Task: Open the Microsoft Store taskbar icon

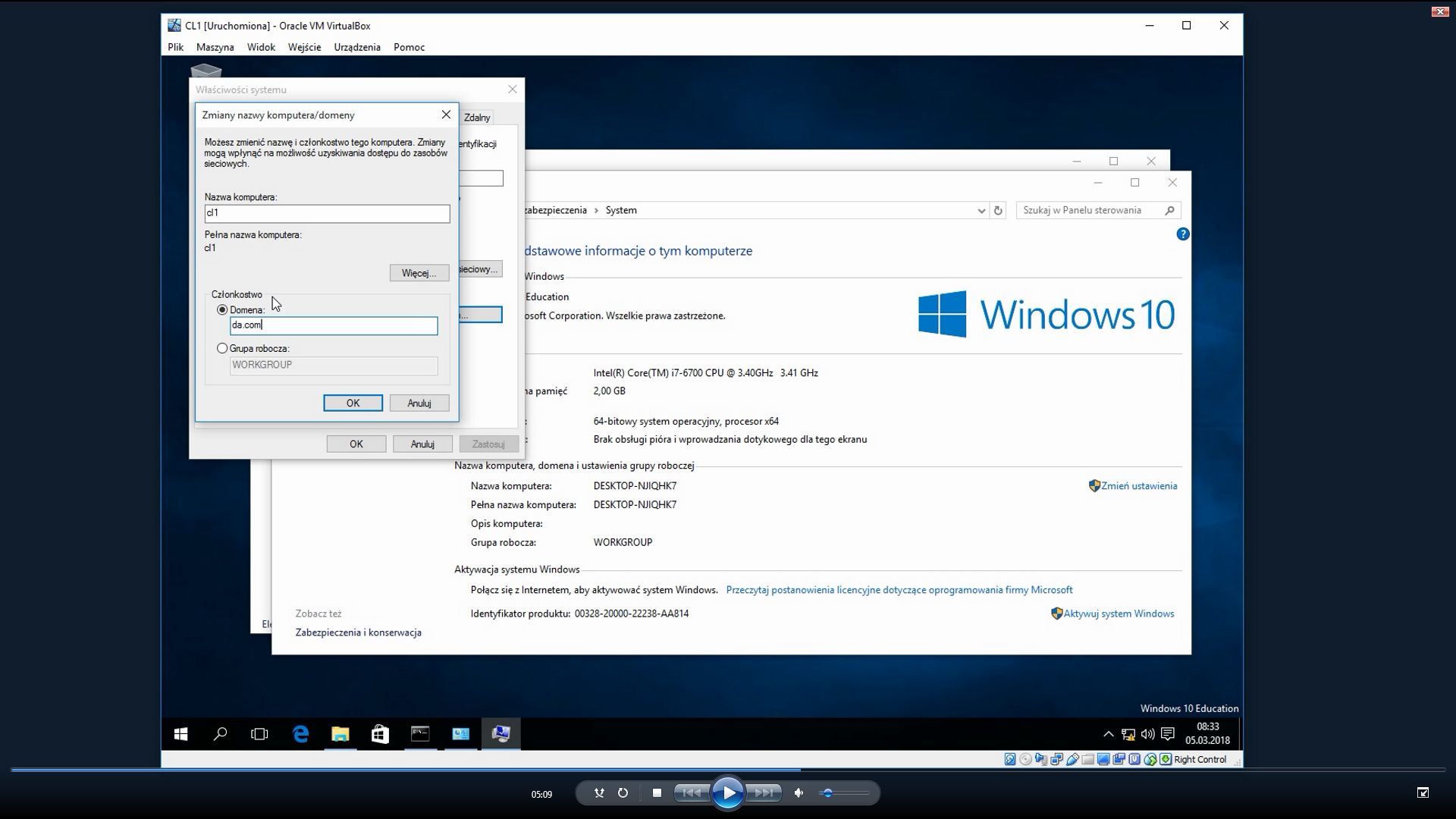Action: [380, 734]
